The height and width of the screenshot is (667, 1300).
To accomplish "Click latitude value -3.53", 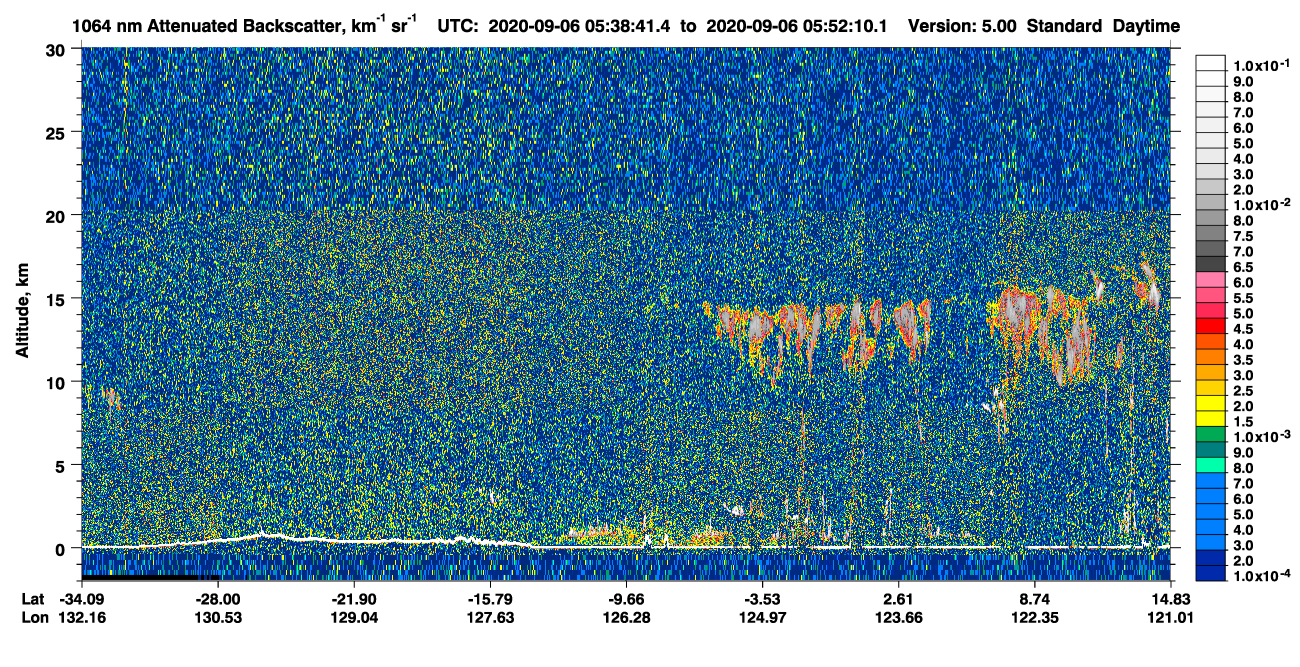I will tap(762, 598).
